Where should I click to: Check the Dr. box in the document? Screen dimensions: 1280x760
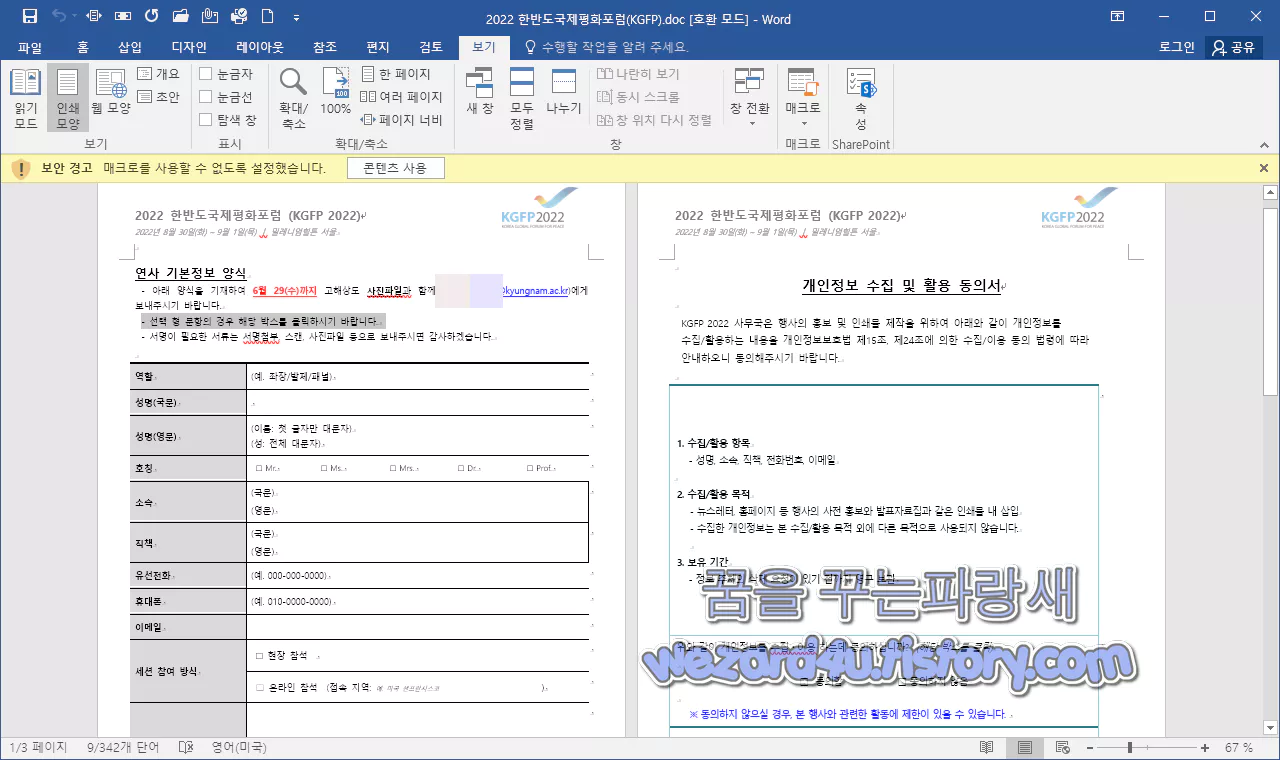click(461, 468)
